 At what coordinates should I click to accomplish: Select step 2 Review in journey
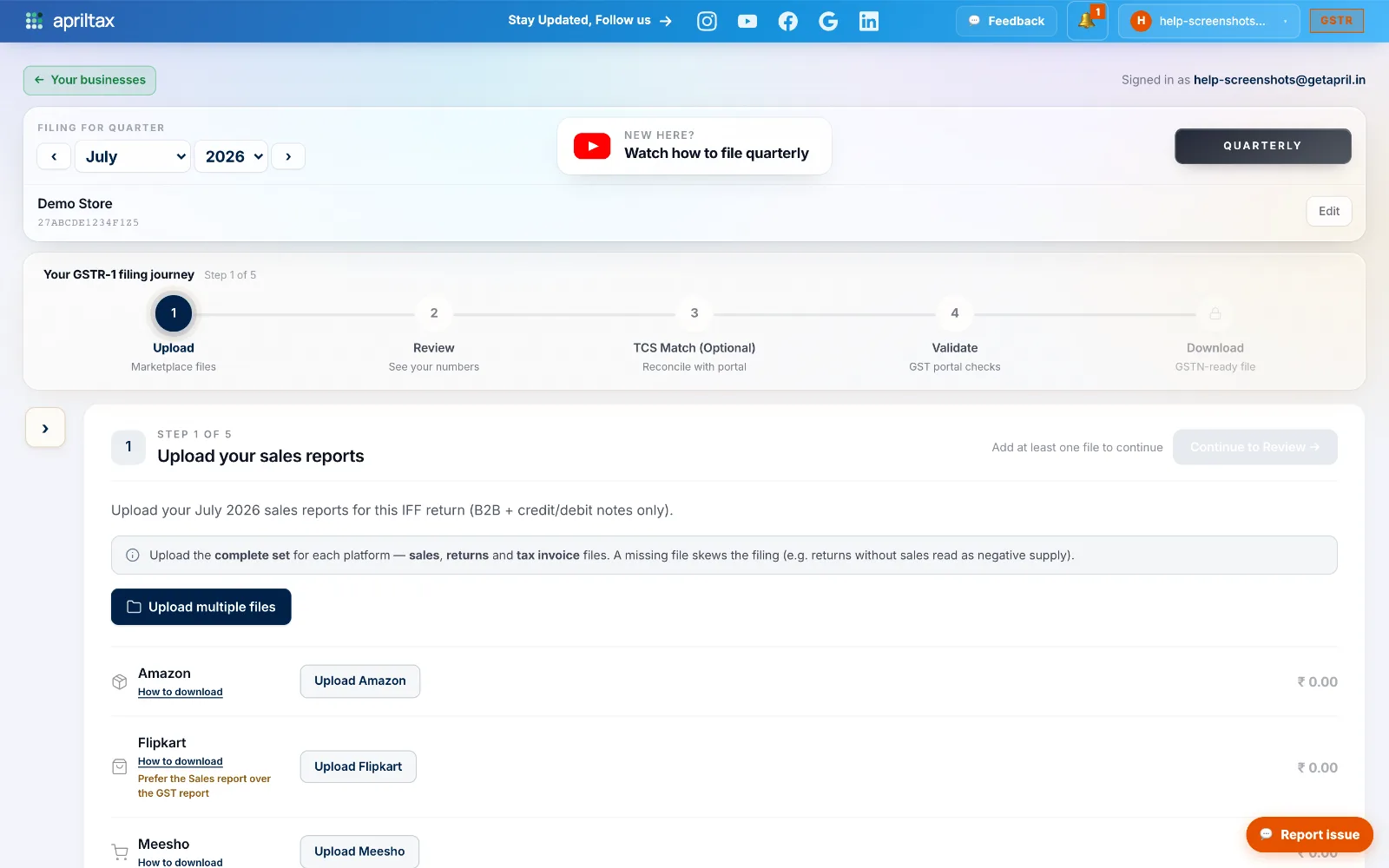434,313
